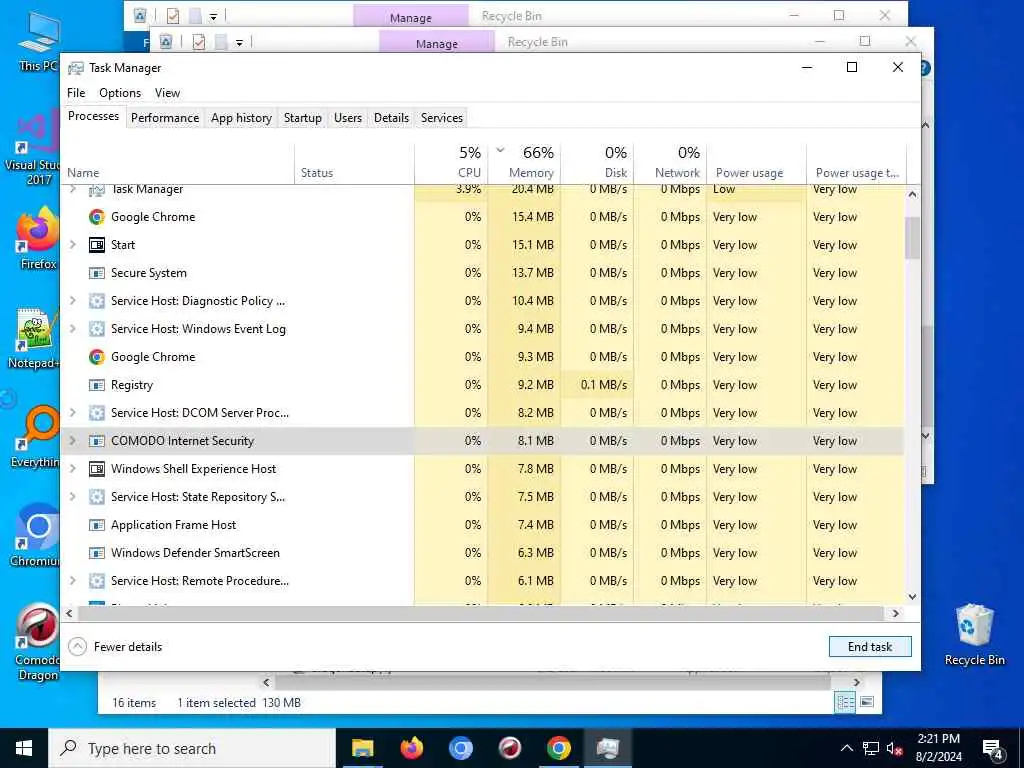Click the Task Manager vertical scrollbar thumb
Screen dimensions: 1024x768
[912, 238]
